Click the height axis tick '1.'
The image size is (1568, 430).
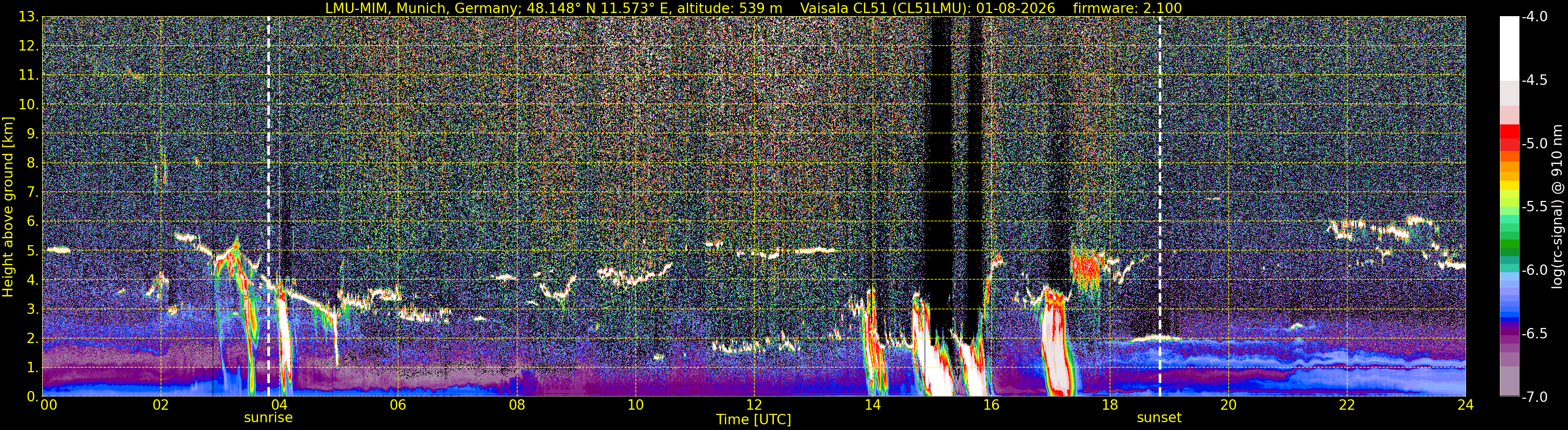coord(33,368)
